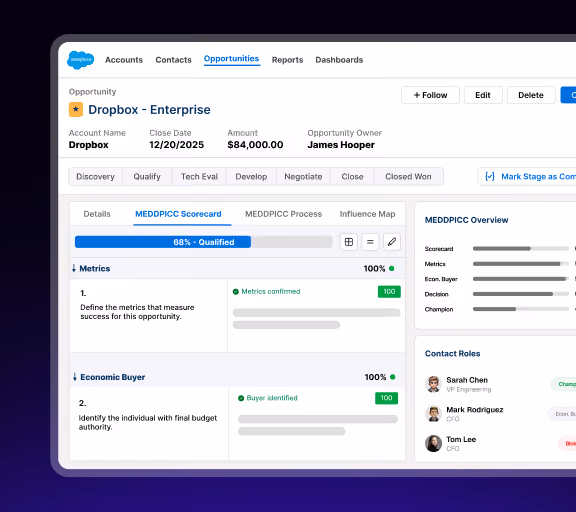Click the MEDDPICC Overview heading

pos(467,220)
